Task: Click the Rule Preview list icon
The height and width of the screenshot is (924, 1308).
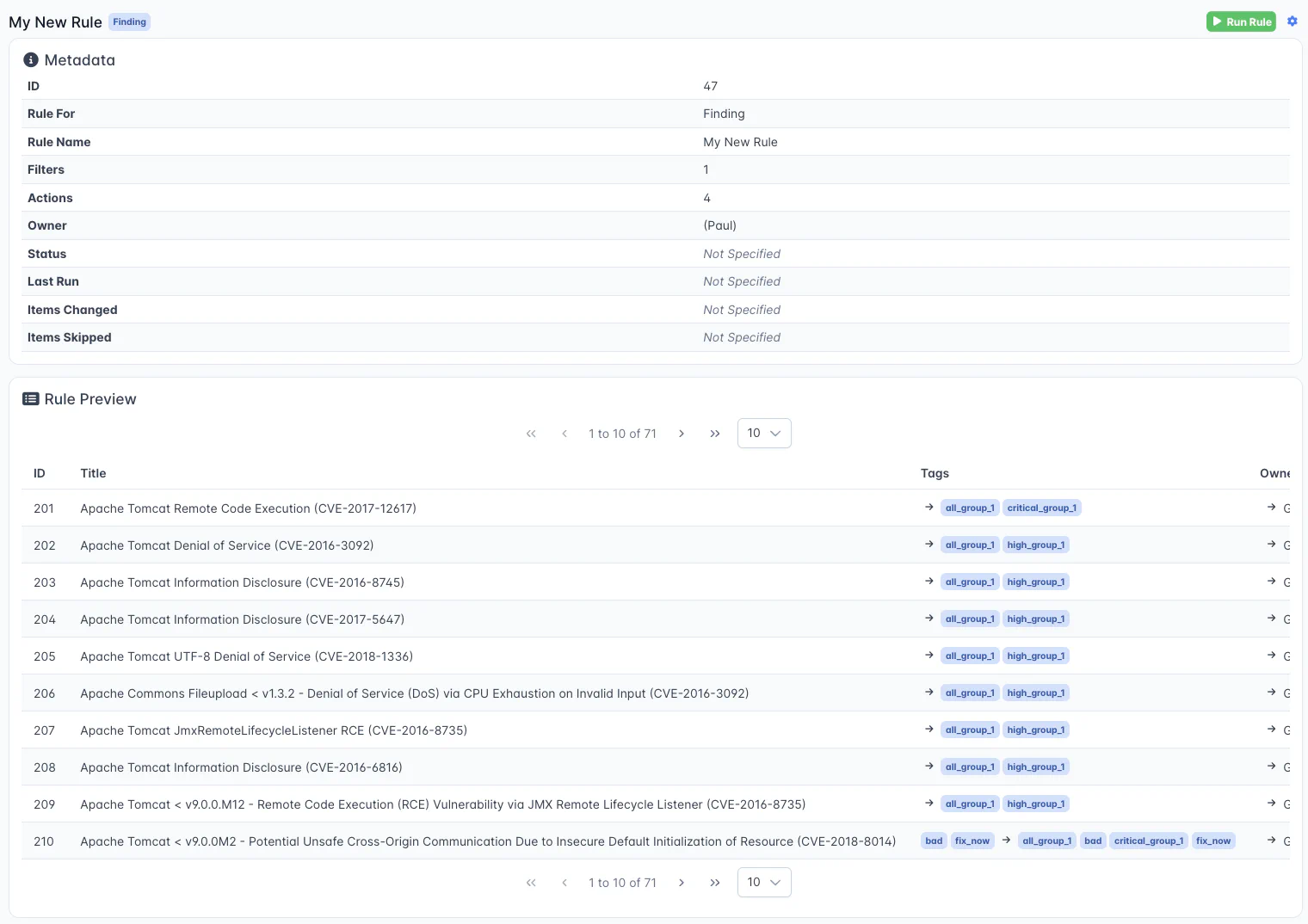Action: 31,399
